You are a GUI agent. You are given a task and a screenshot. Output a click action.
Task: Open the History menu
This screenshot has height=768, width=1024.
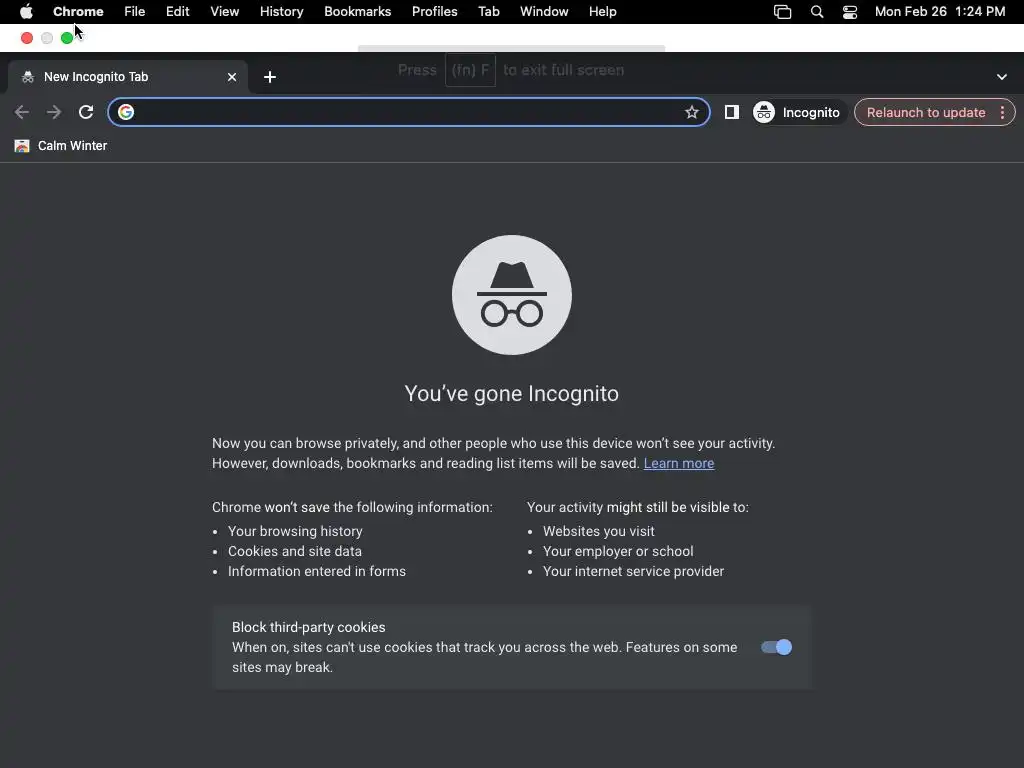281,12
